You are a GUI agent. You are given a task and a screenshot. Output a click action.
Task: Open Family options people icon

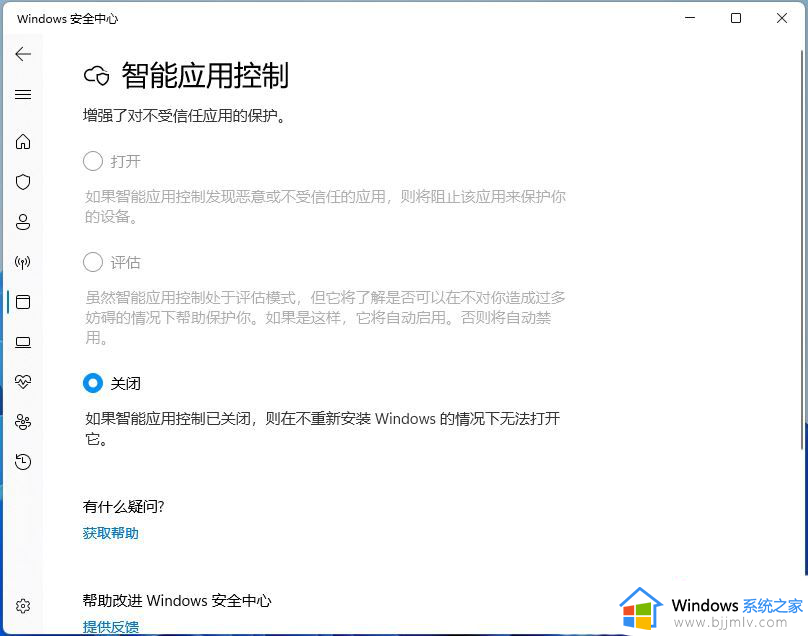coord(23,422)
